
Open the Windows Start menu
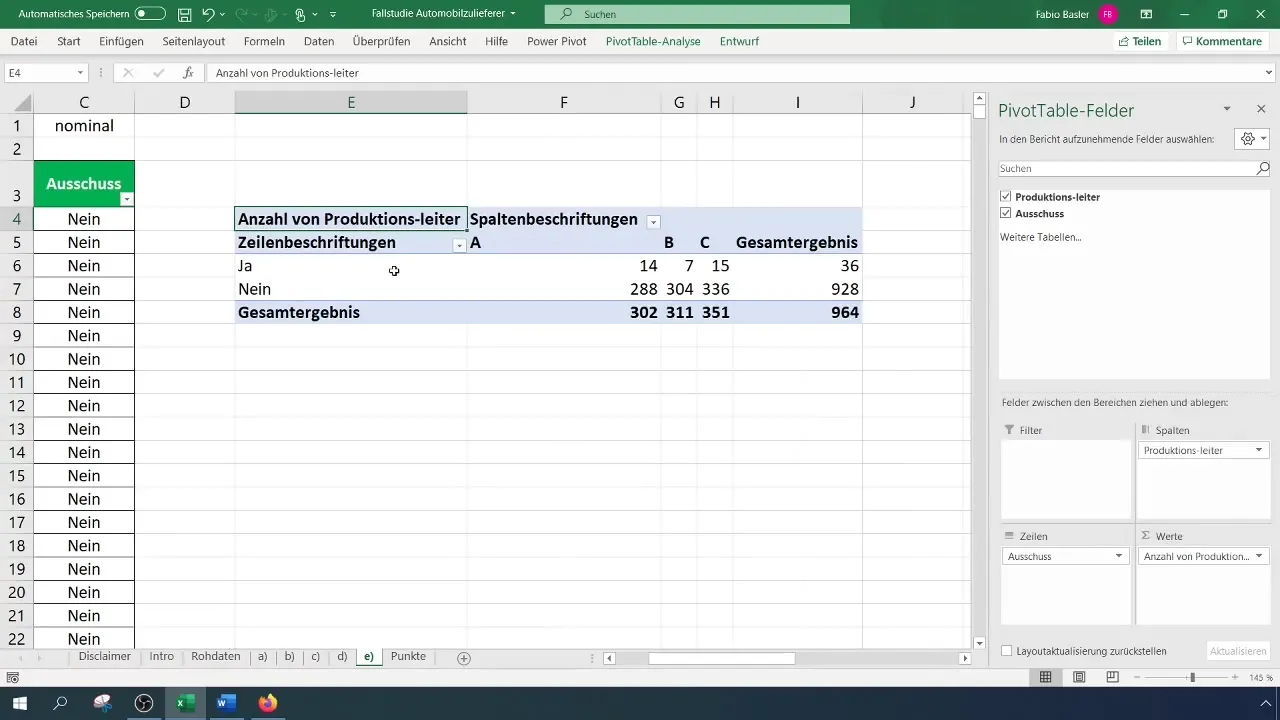tap(20, 703)
